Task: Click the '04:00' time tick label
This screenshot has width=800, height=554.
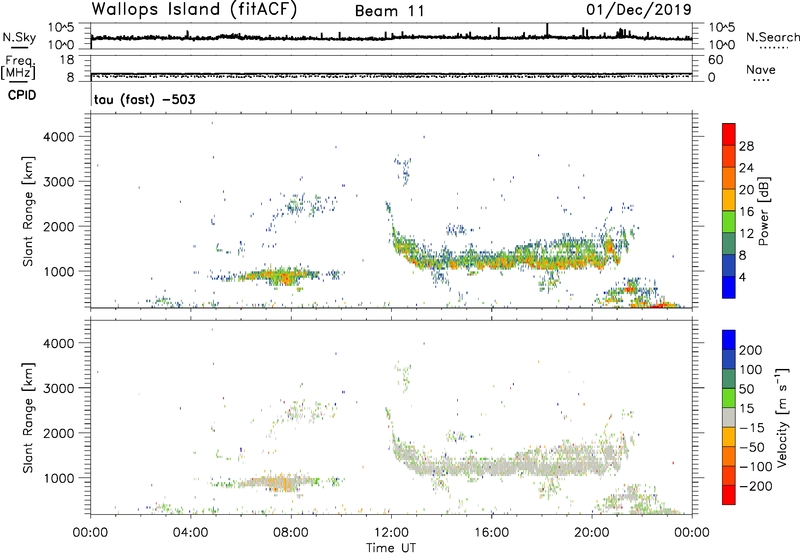Action: 191,533
